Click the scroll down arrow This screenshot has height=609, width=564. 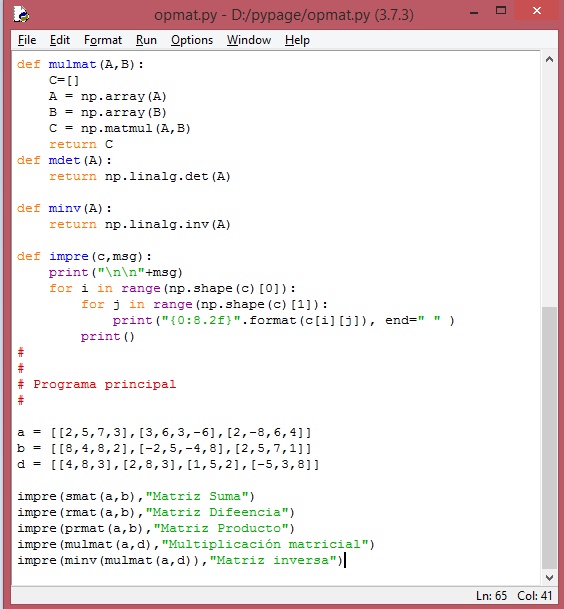549,578
